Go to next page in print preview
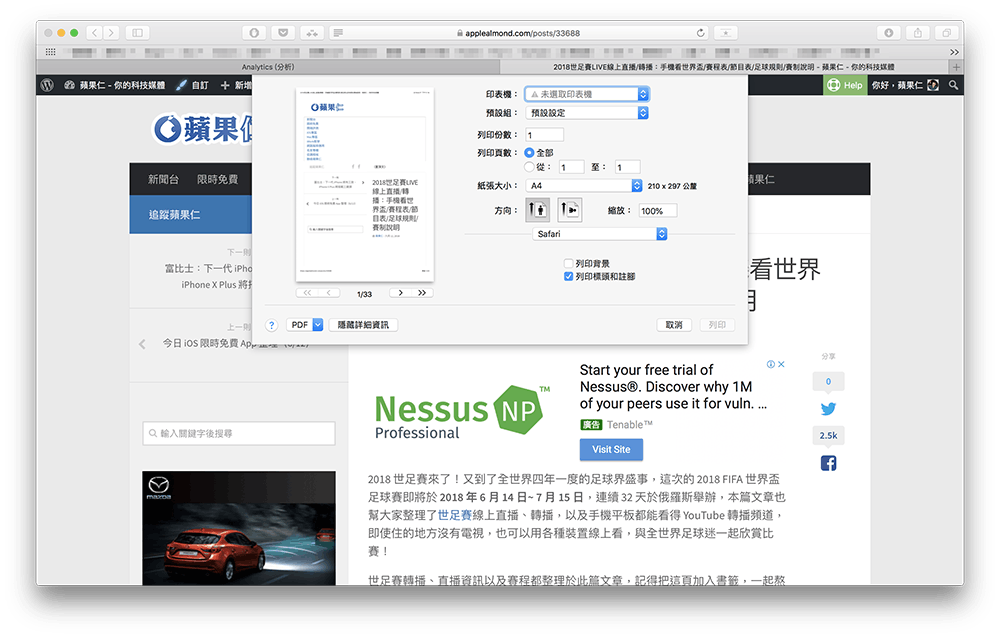 click(401, 293)
